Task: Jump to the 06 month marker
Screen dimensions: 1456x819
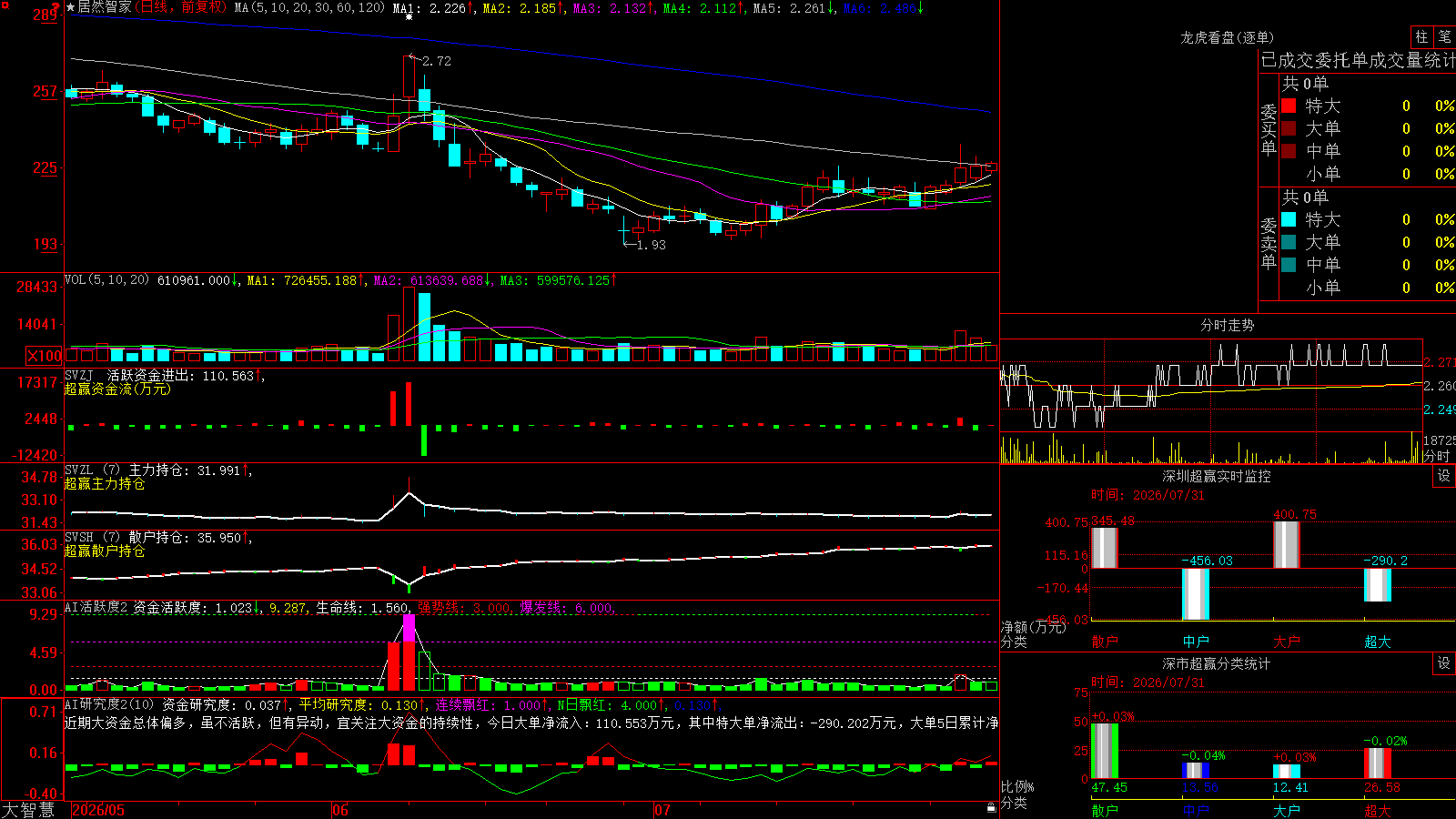Action: (x=340, y=810)
